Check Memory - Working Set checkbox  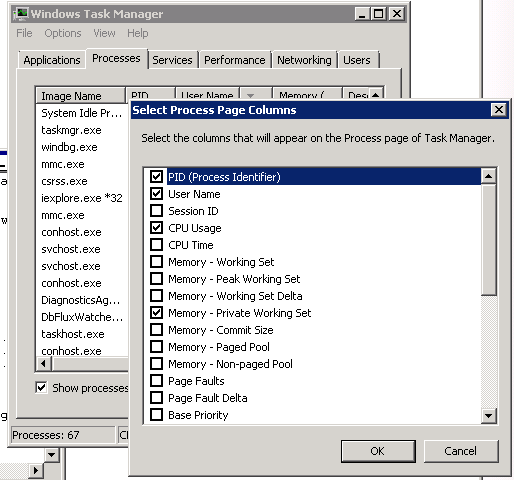click(156, 262)
